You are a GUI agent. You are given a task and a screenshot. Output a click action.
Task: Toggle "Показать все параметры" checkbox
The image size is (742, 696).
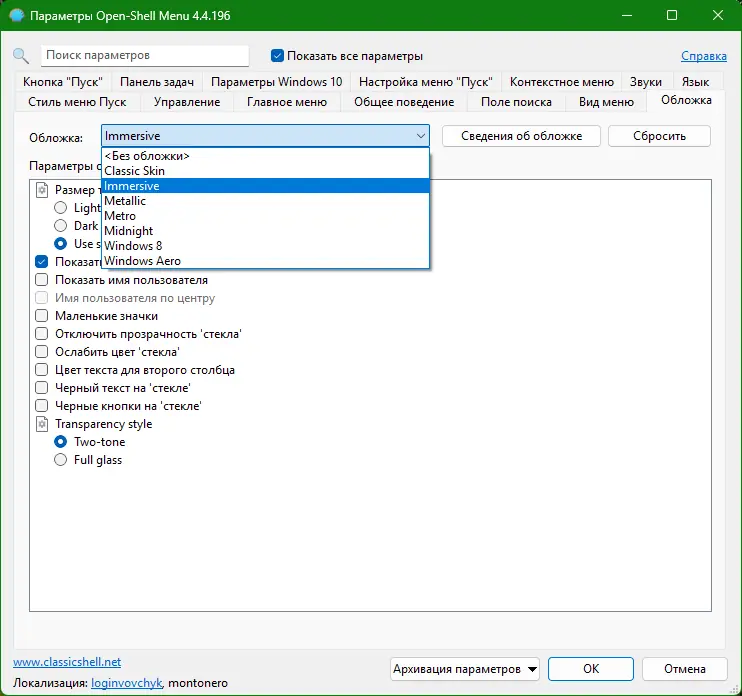277,56
